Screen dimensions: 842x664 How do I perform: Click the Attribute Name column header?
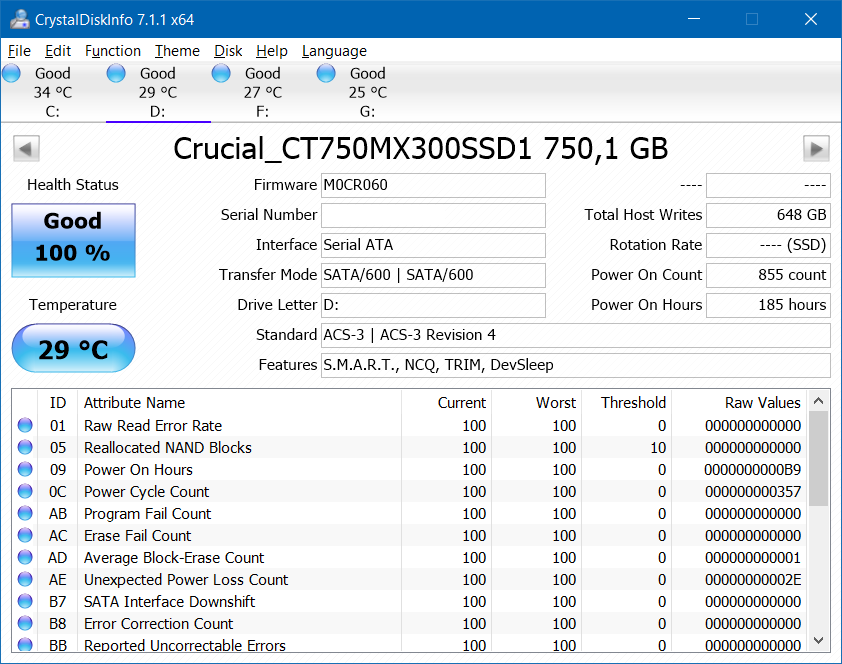click(239, 403)
